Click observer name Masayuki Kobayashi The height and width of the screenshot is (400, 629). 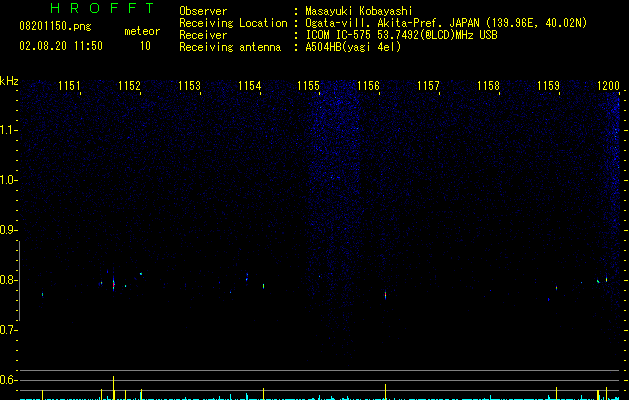coord(359,11)
